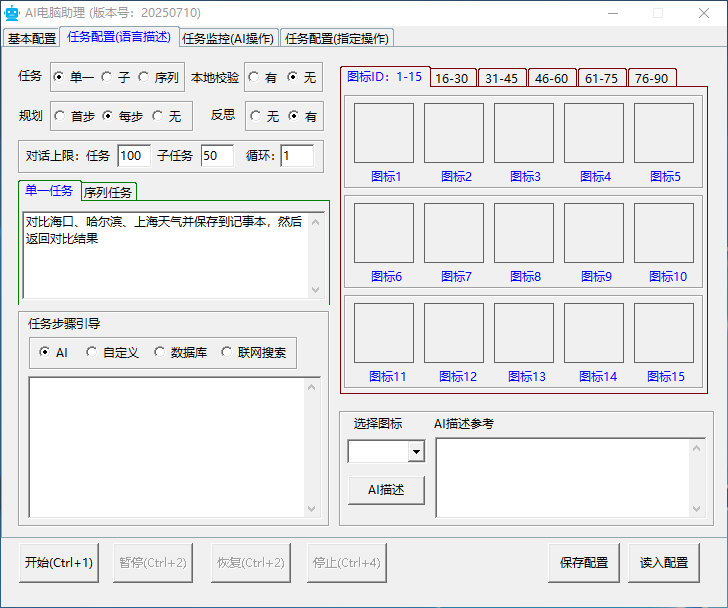728x608 pixels.
Task: Click the 图标1 icon slot
Action: 384,133
